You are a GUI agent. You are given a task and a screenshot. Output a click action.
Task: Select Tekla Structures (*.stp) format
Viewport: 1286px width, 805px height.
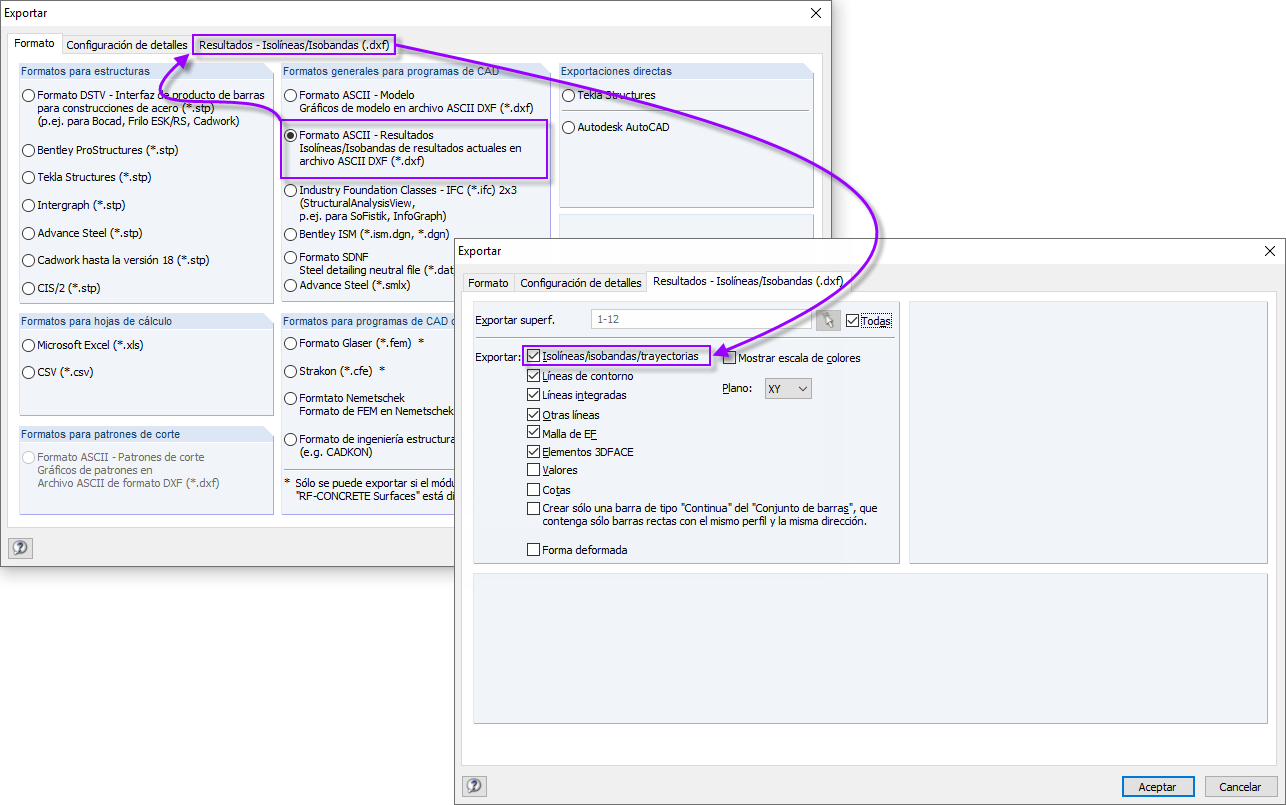(x=28, y=177)
